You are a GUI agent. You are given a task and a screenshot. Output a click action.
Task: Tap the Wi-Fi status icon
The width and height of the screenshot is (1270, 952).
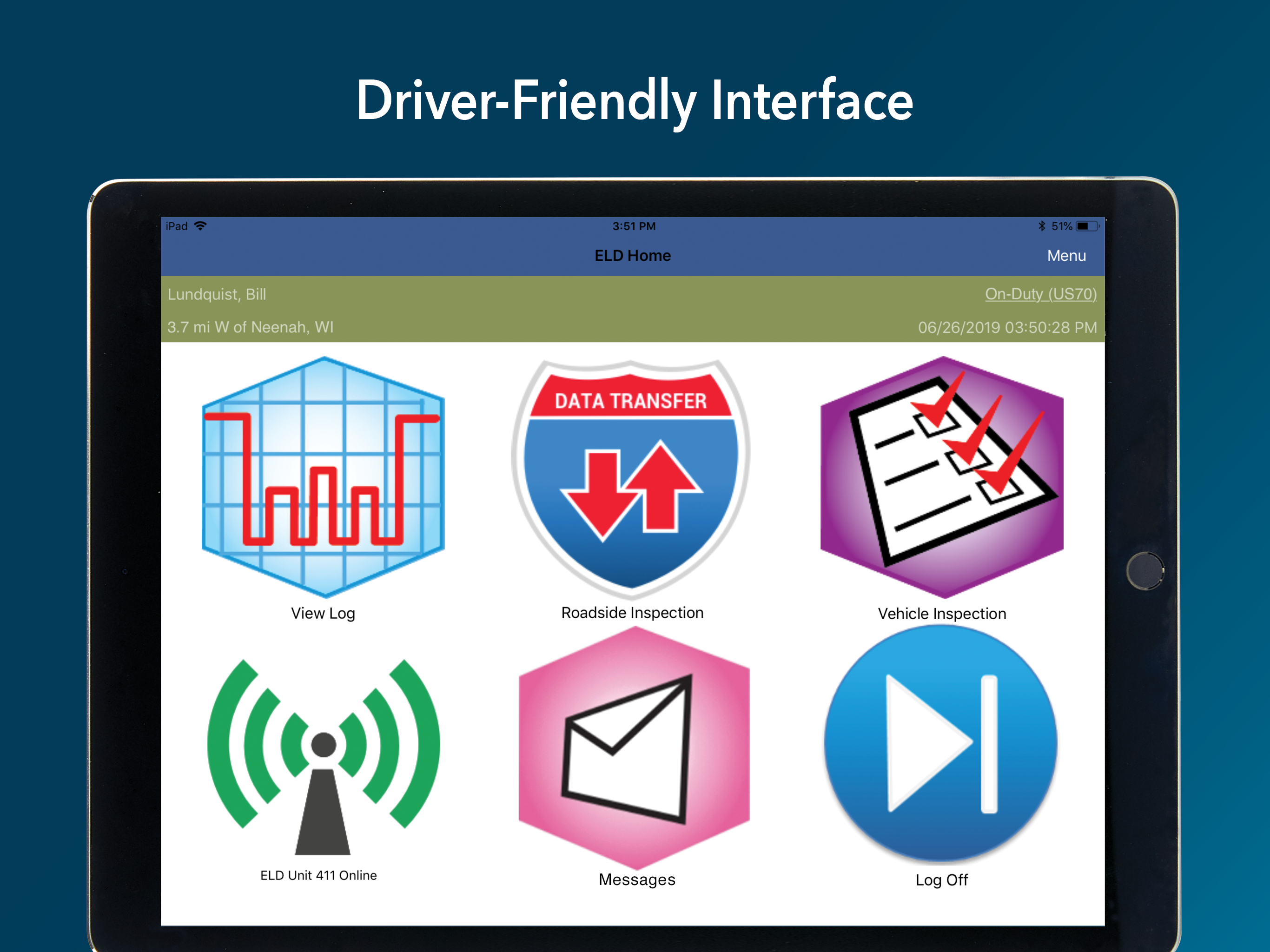point(200,225)
